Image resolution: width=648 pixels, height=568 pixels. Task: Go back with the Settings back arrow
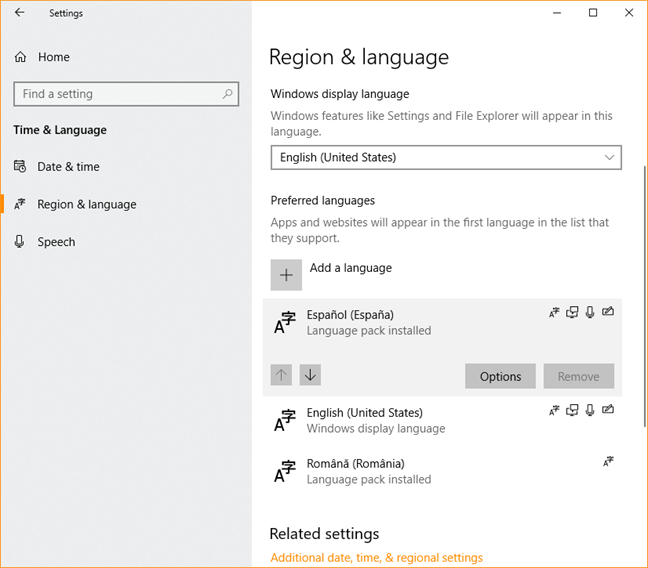tap(19, 12)
